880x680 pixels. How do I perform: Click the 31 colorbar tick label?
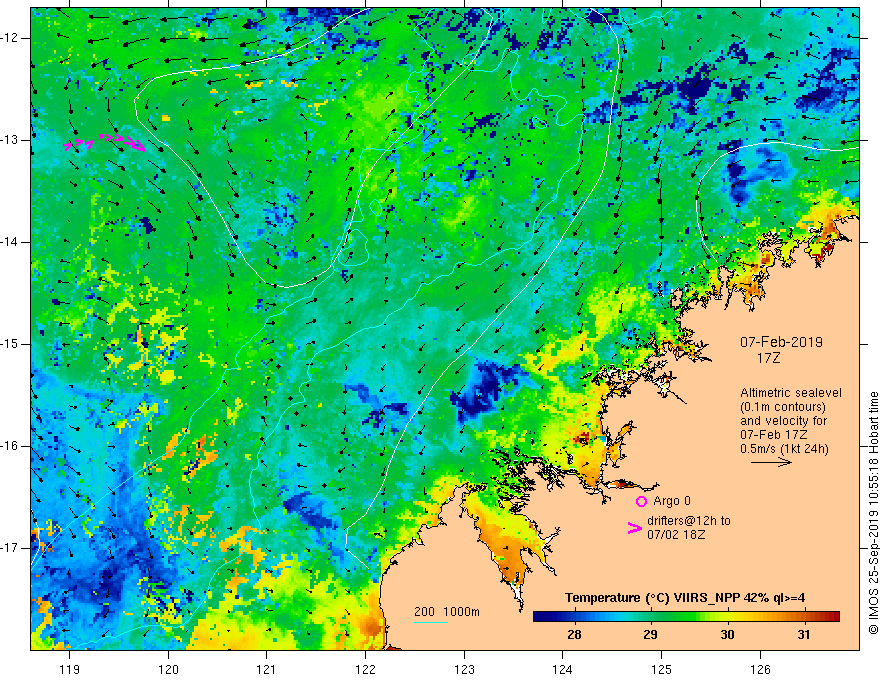[804, 635]
